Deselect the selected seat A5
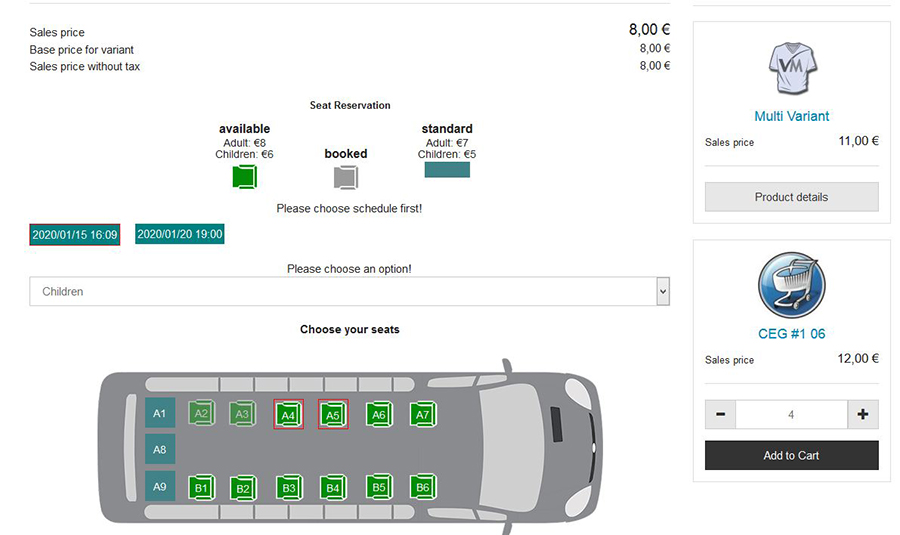 point(333,414)
